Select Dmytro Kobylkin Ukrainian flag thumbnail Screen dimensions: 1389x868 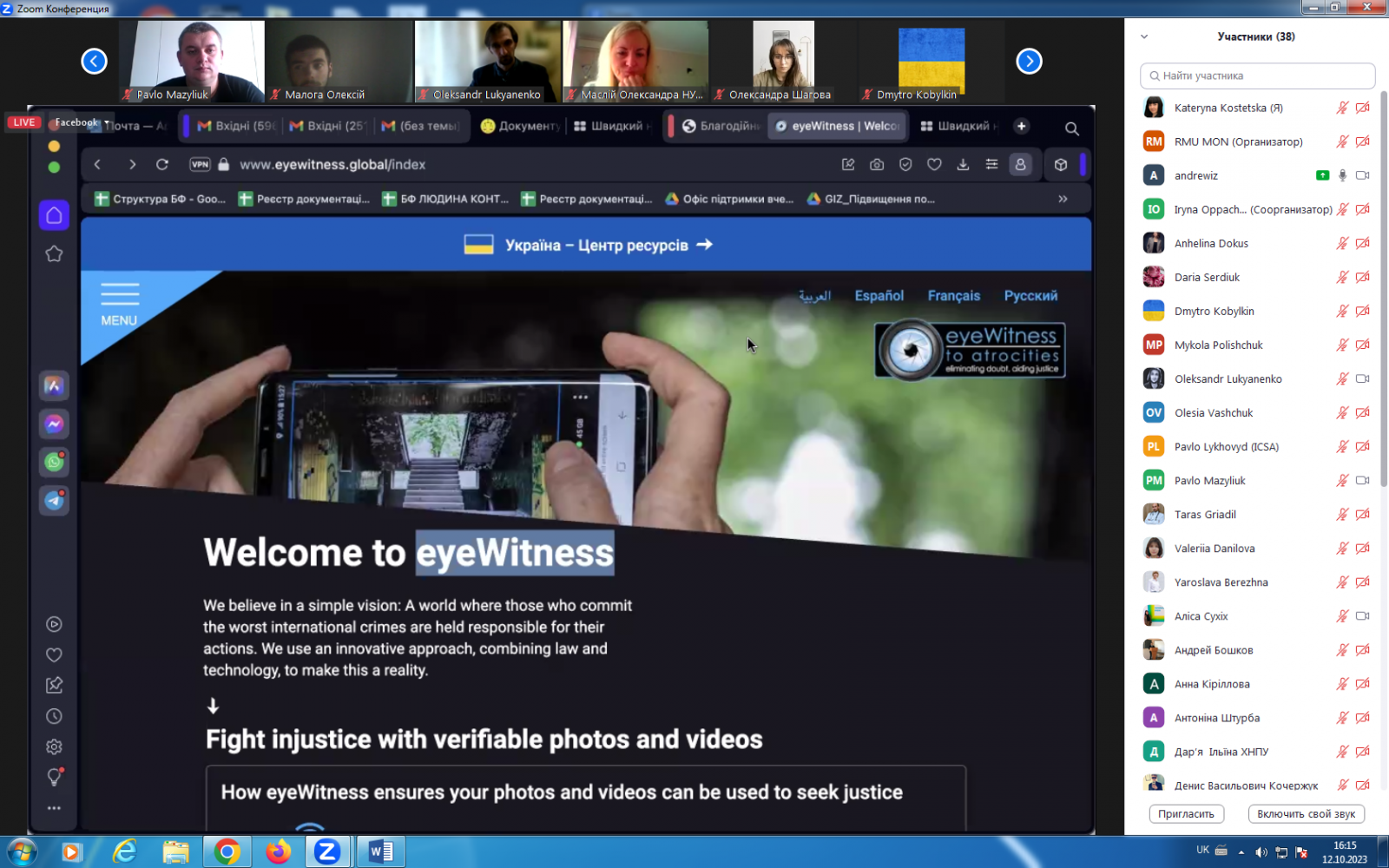(x=931, y=62)
